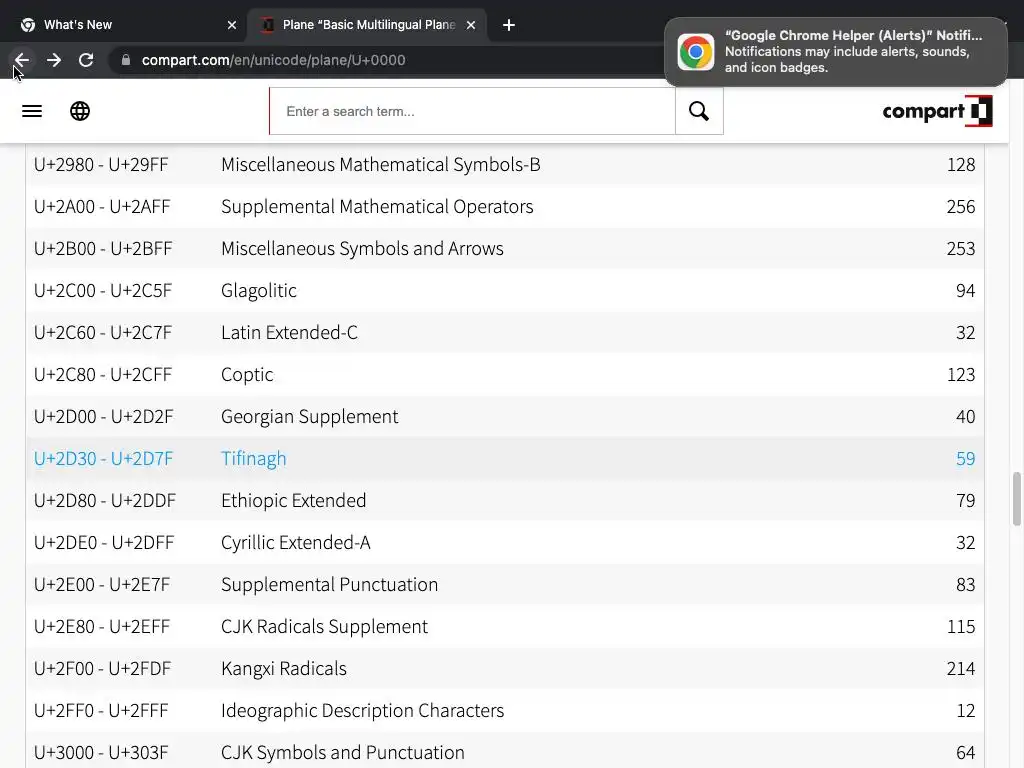Click the browser forward arrow
This screenshot has height=768, width=1024.
(x=54, y=60)
